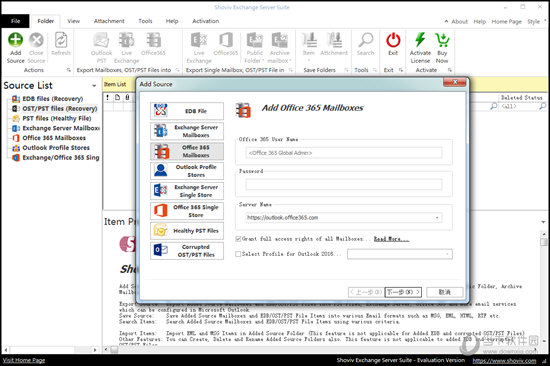Image resolution: width=550 pixels, height=366 pixels.
Task: Open Visit Home Page link
Action: tap(24, 360)
